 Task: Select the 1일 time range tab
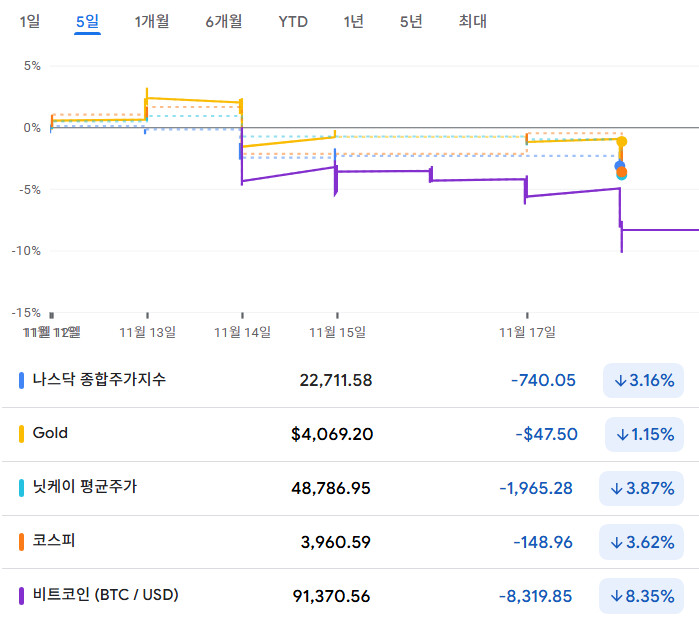(x=30, y=21)
